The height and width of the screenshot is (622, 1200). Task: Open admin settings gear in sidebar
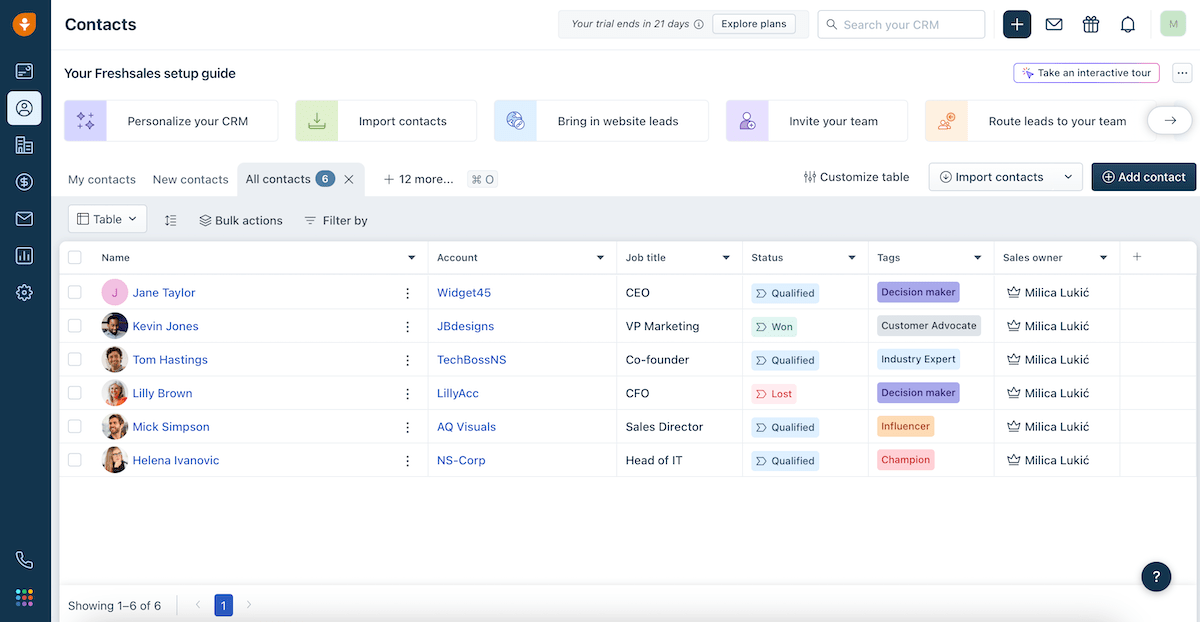(24, 293)
